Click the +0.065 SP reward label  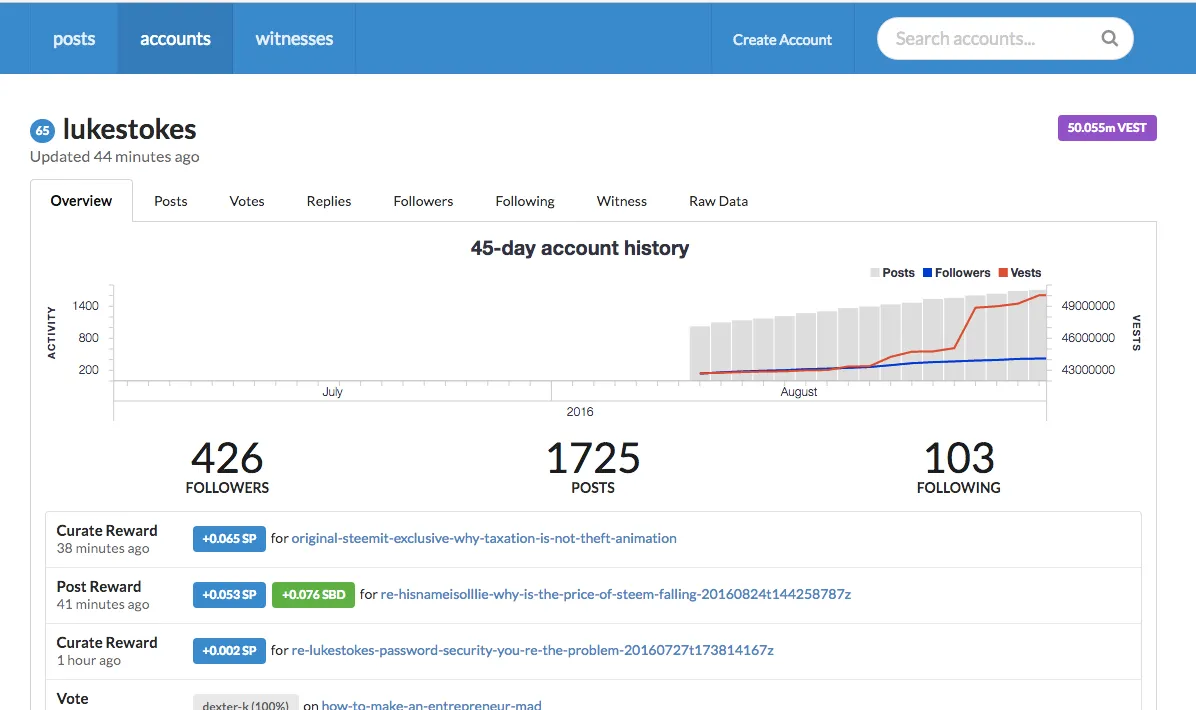(229, 538)
